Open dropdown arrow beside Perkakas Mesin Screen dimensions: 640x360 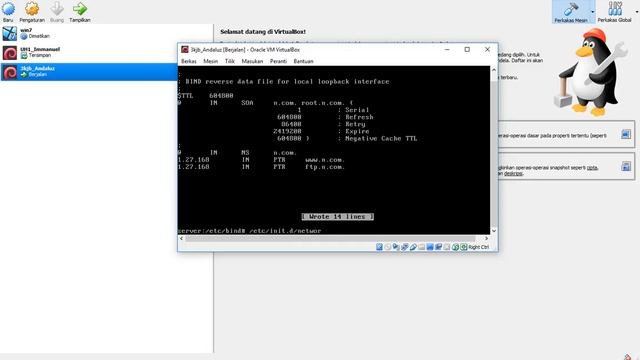593,12
